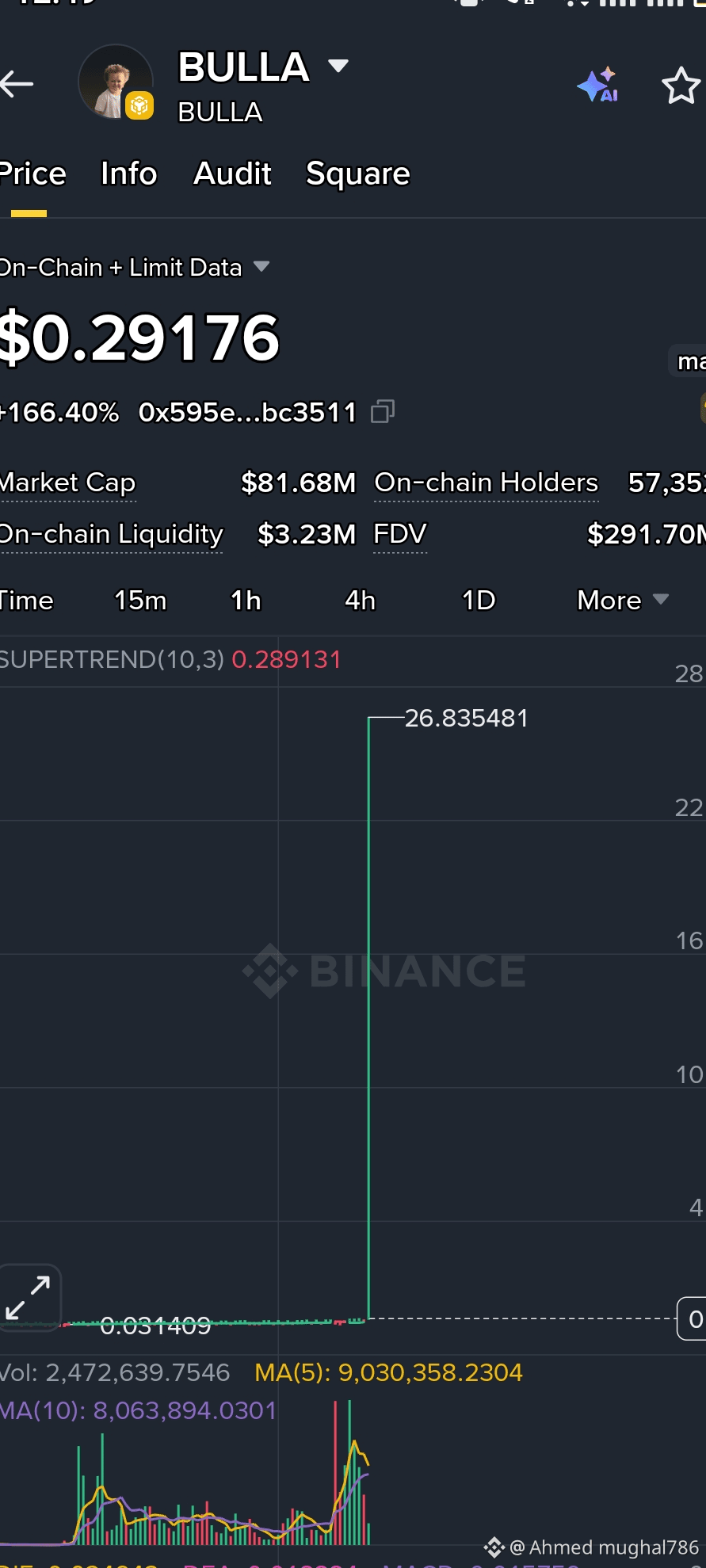Screen dimensions: 706x1568
Task: Tap the back arrow icon
Action: [16, 83]
